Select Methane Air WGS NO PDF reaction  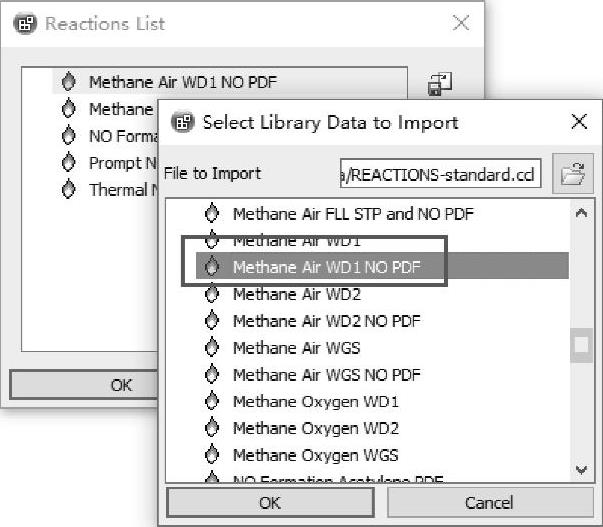coord(327,375)
